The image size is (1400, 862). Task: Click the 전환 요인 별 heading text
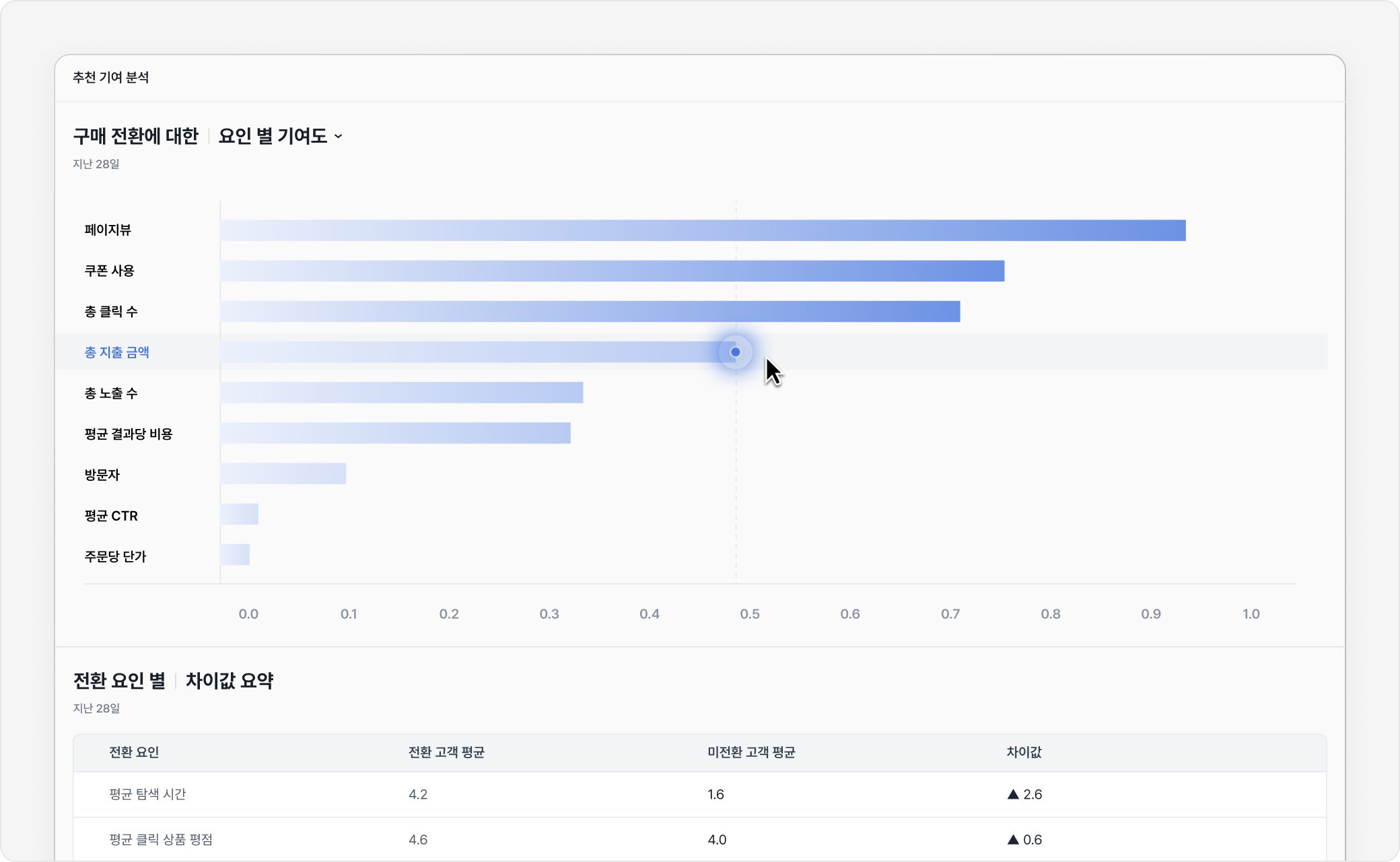point(119,681)
